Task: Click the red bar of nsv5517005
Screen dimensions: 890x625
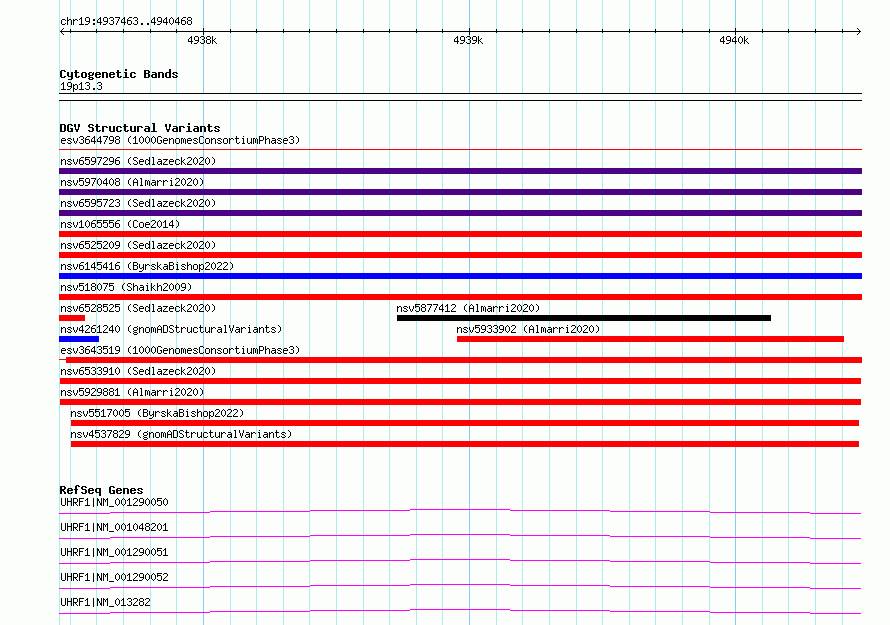Action: pyautogui.click(x=465, y=423)
